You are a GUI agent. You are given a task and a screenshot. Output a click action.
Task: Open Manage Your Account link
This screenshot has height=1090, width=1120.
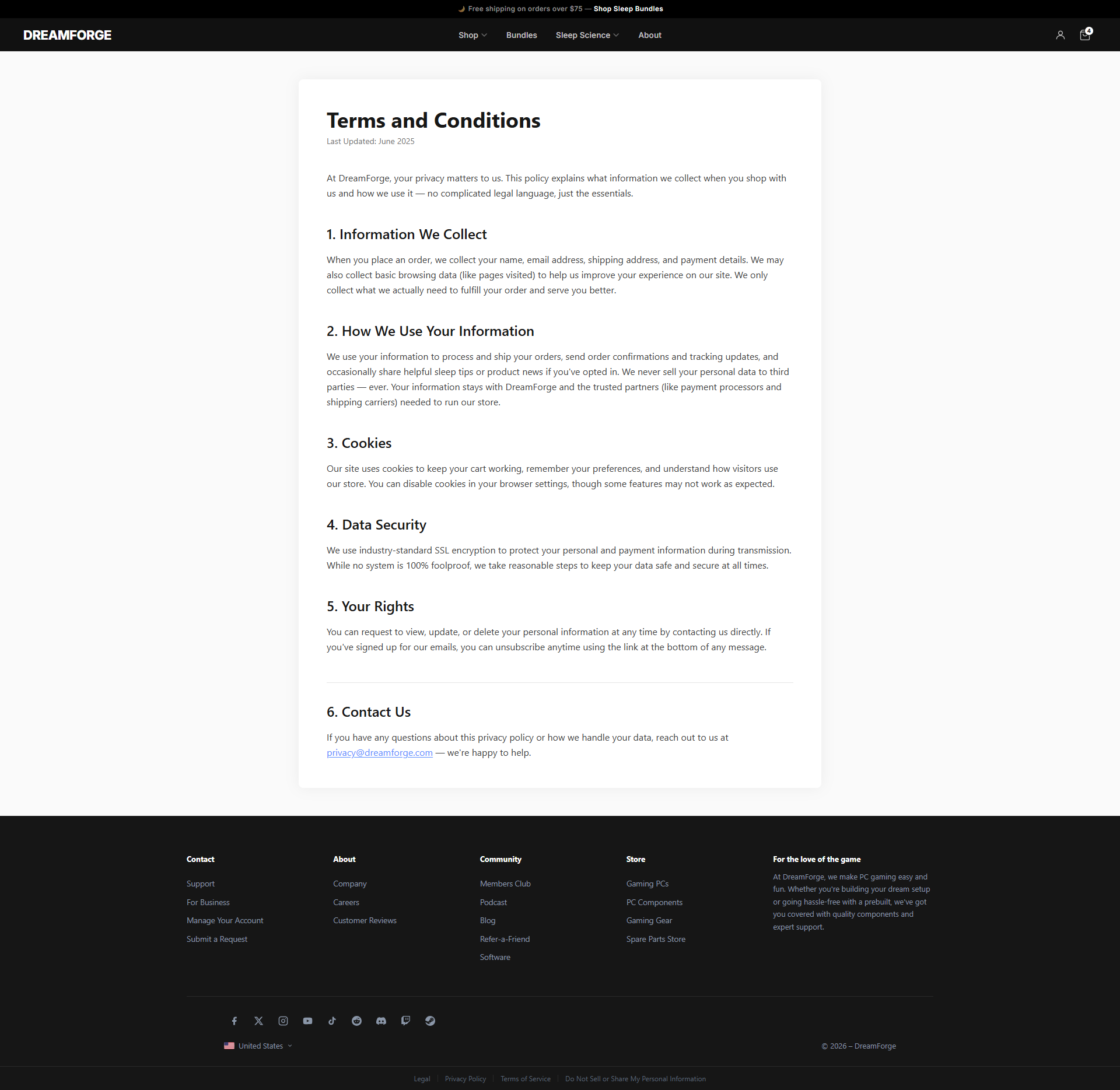(225, 920)
